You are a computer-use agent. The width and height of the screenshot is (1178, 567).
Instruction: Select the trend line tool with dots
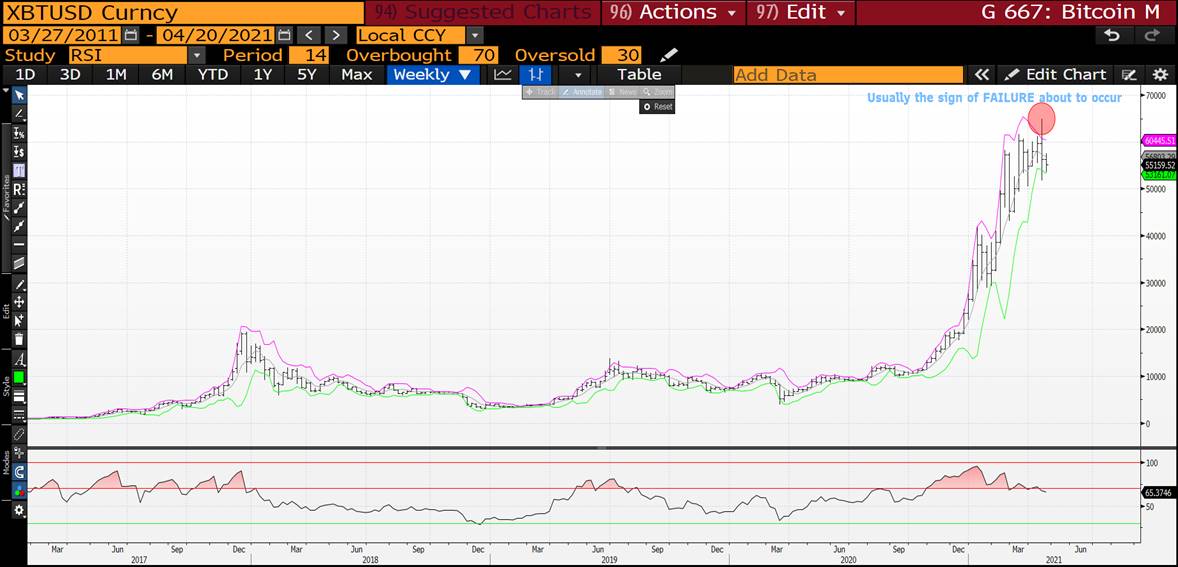[20, 207]
